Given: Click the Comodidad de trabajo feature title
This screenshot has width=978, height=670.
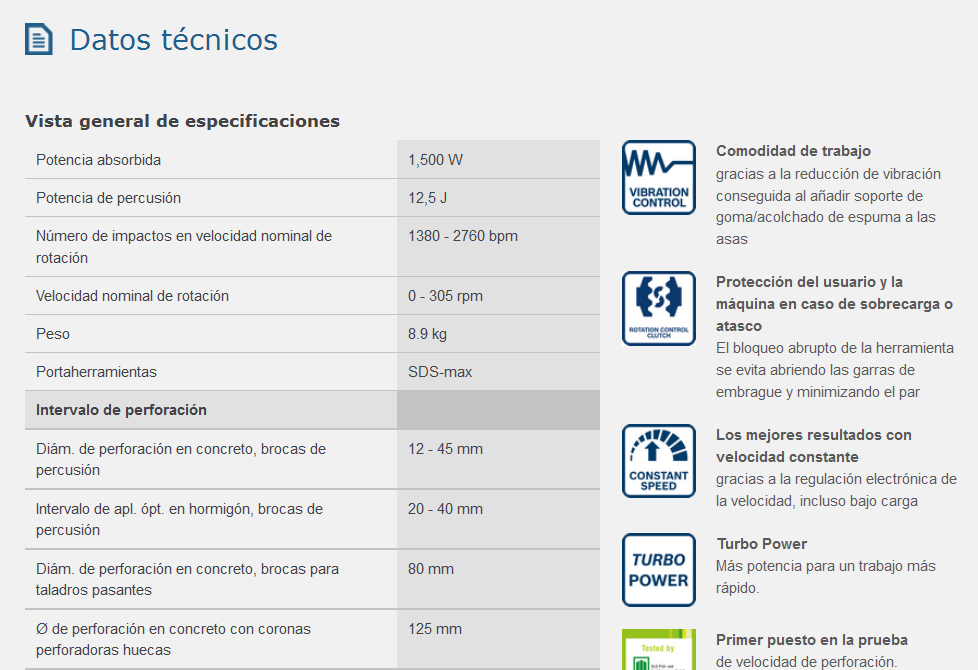Looking at the screenshot, I should [793, 151].
